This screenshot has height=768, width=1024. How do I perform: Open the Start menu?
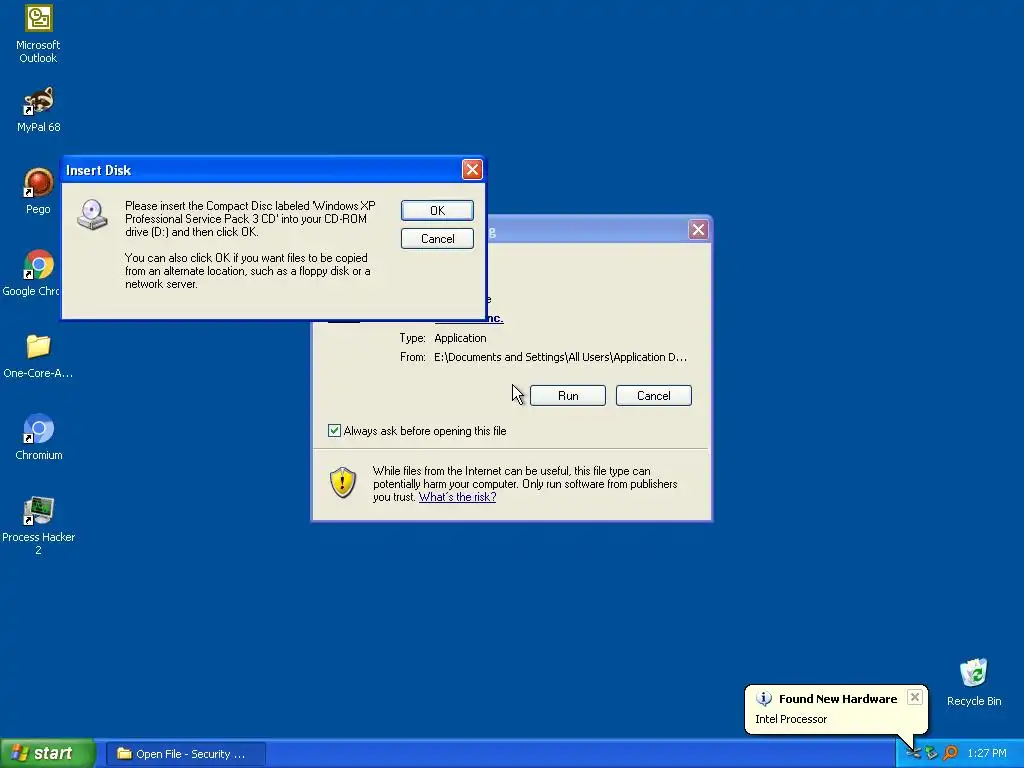[48, 753]
